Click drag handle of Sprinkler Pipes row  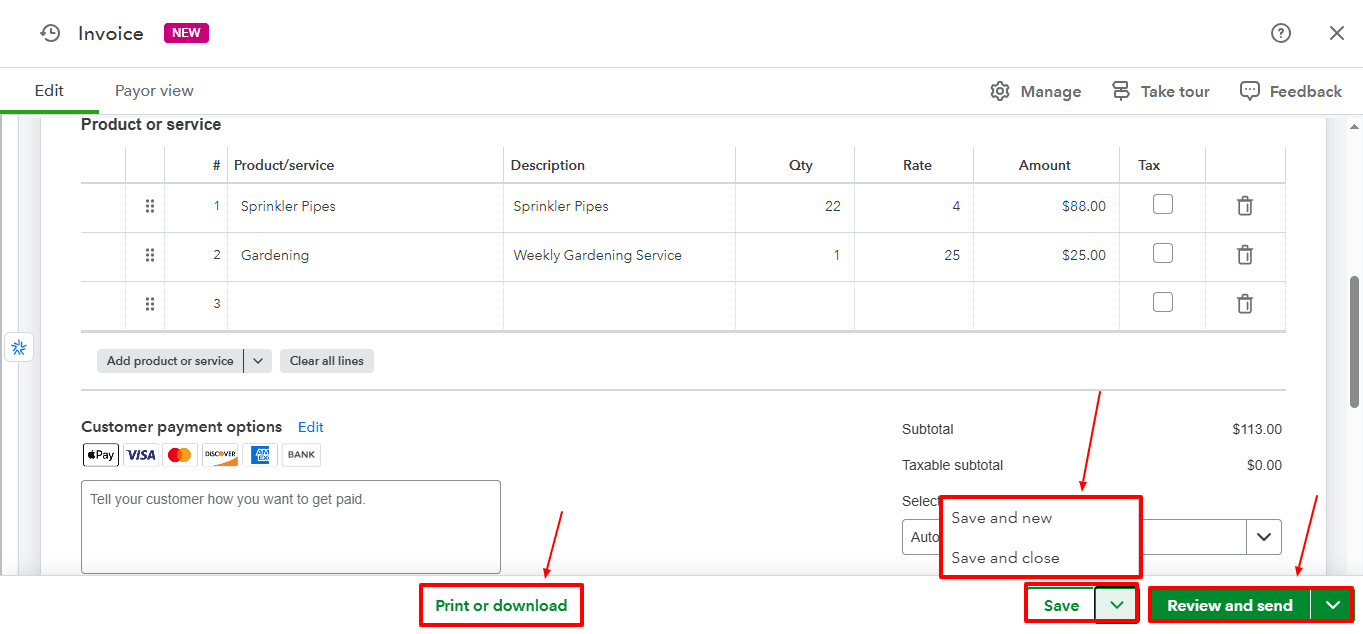[150, 206]
